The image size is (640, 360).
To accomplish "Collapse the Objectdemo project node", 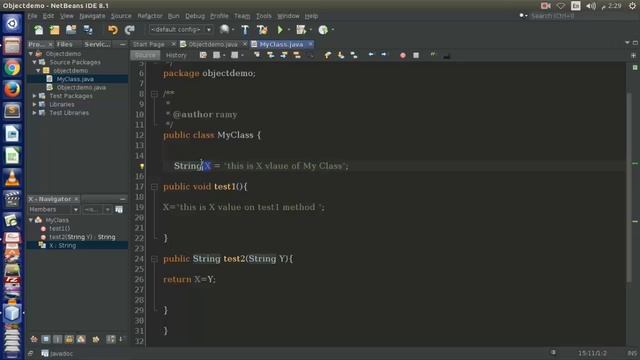I will point(31,54).
